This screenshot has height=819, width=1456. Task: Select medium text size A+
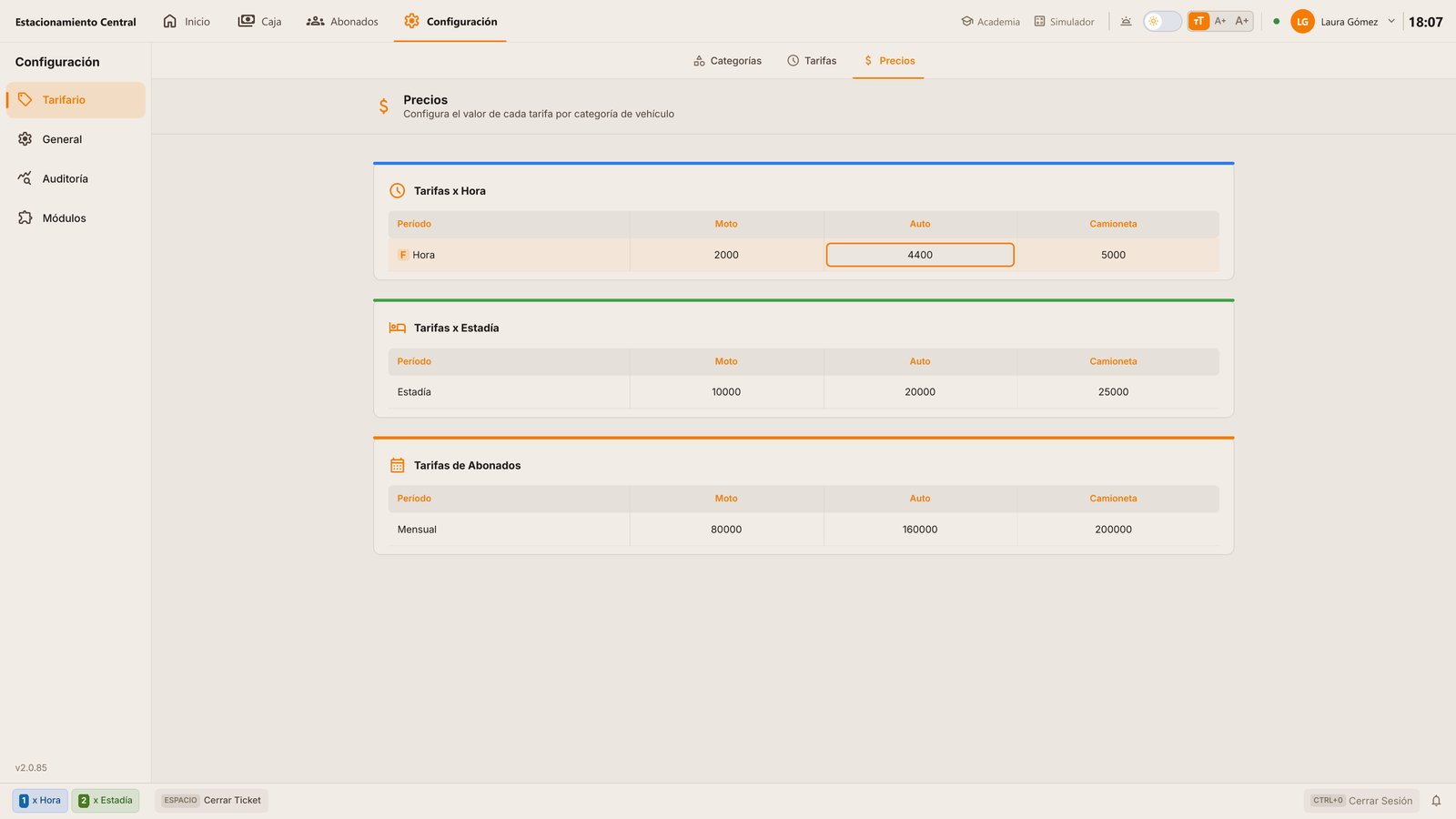click(1220, 21)
